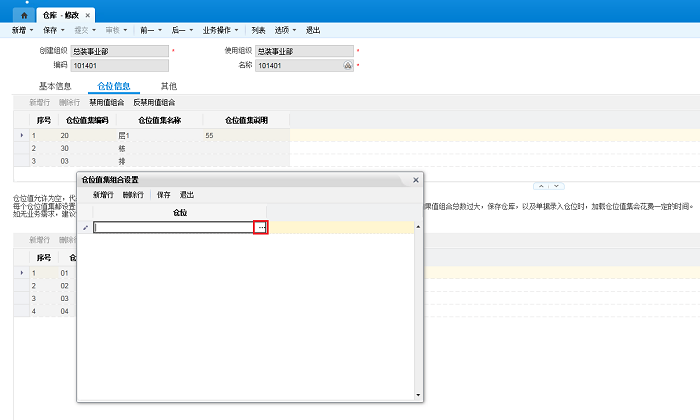Click the lookup icon in 名称 field
700x420 pixels.
pyautogui.click(x=347, y=65)
